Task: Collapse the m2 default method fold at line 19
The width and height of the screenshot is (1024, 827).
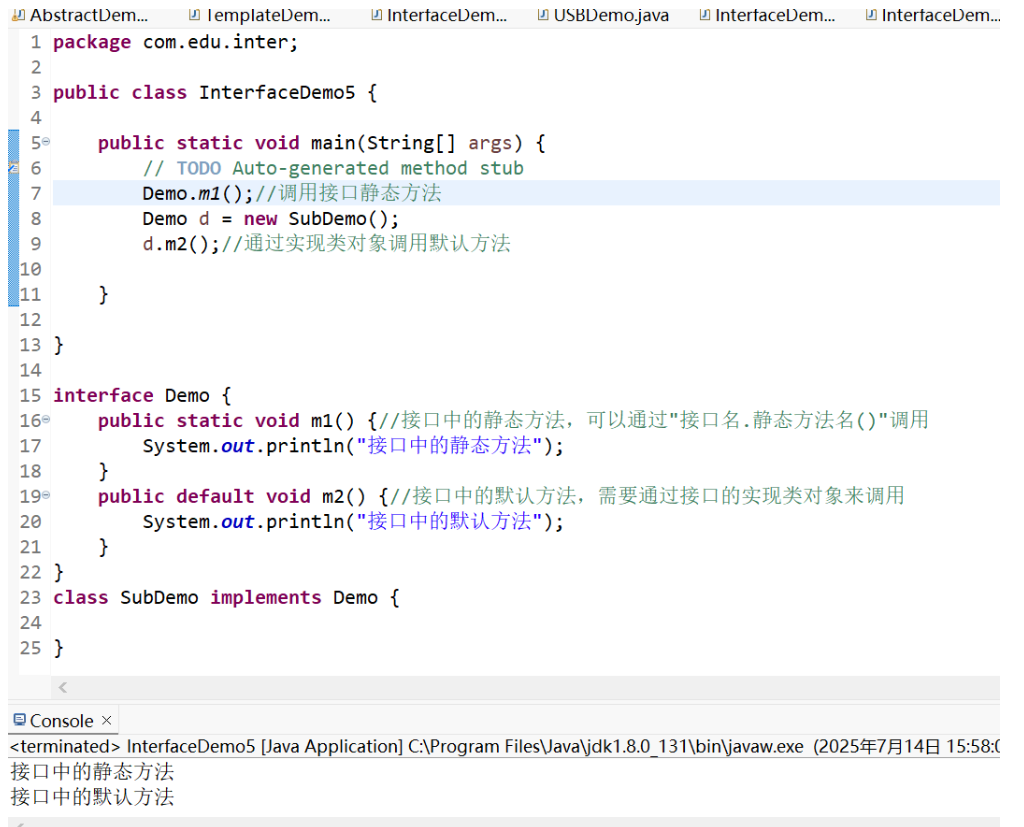Action: point(46,496)
